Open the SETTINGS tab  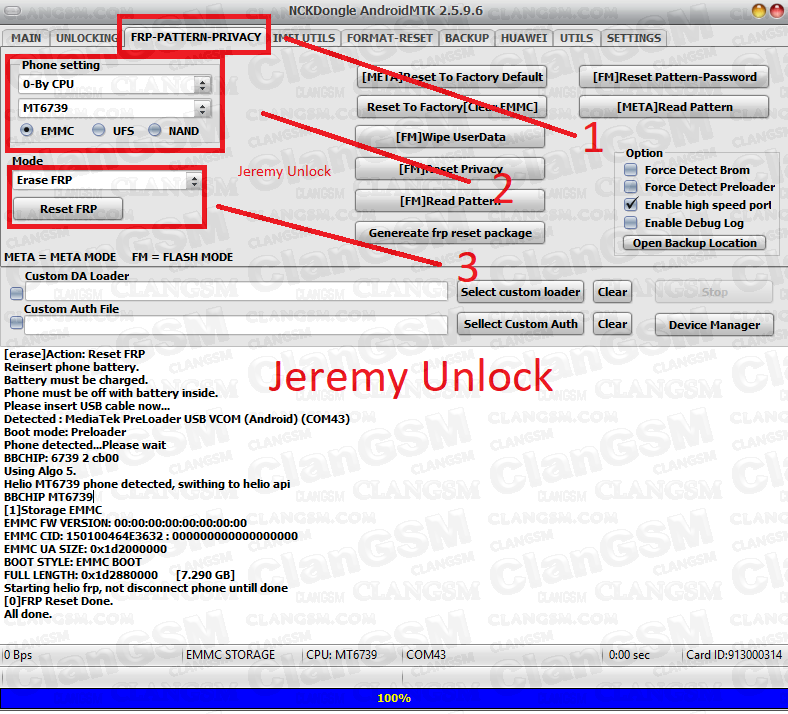pyautogui.click(x=634, y=38)
